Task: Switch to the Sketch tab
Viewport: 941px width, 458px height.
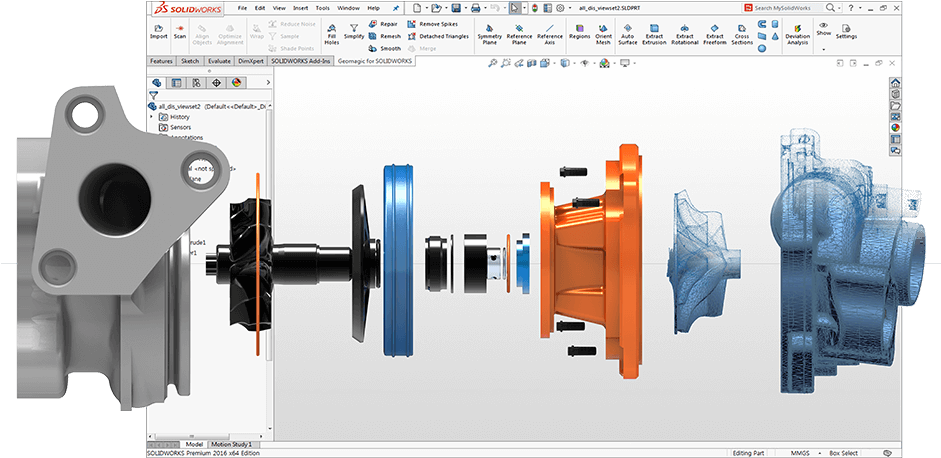Action: point(190,61)
